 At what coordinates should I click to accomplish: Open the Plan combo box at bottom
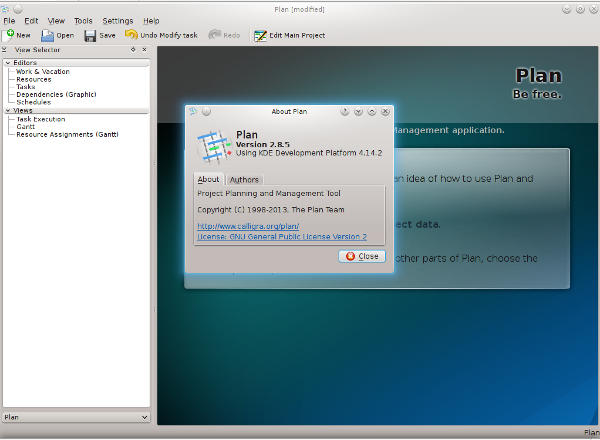click(x=76, y=417)
